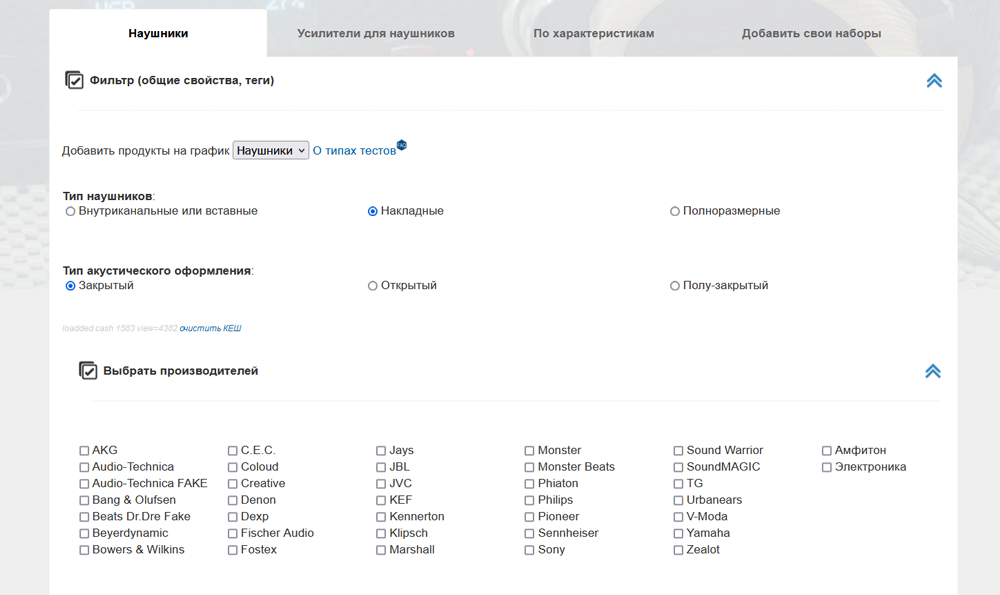
Task: Tick the V-Moda checkbox
Action: (x=679, y=517)
